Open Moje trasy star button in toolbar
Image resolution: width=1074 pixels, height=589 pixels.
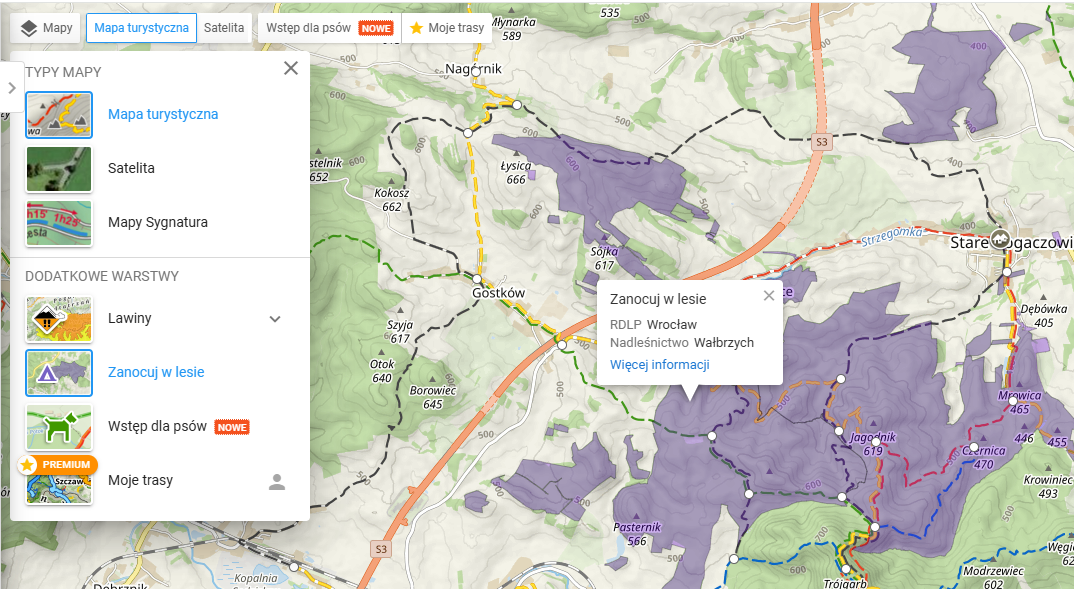447,28
